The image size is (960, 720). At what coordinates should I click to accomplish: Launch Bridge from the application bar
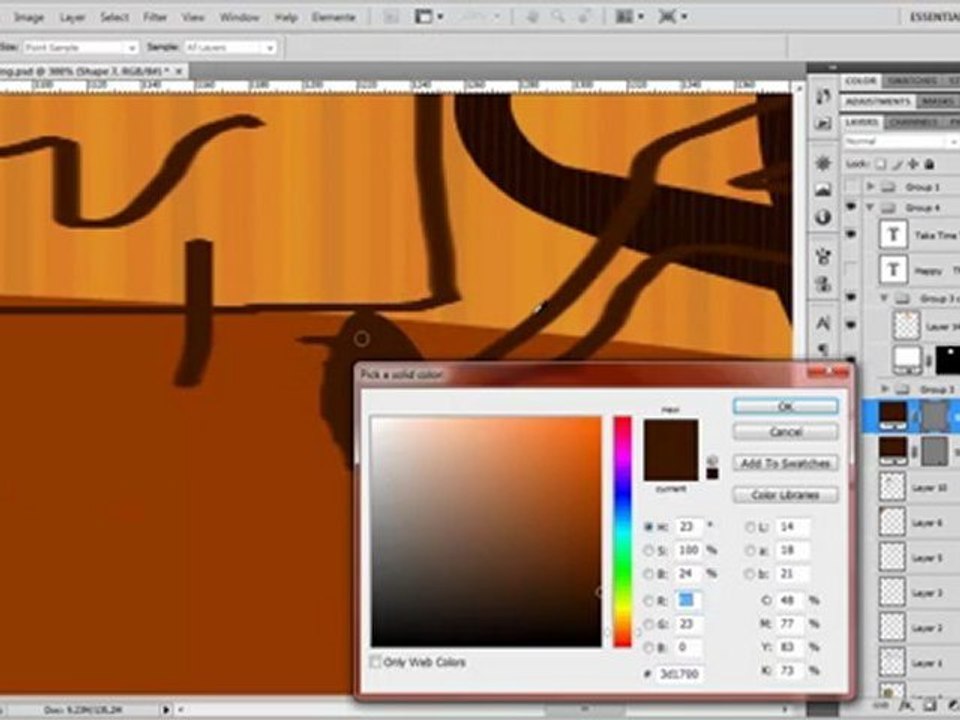(x=391, y=17)
